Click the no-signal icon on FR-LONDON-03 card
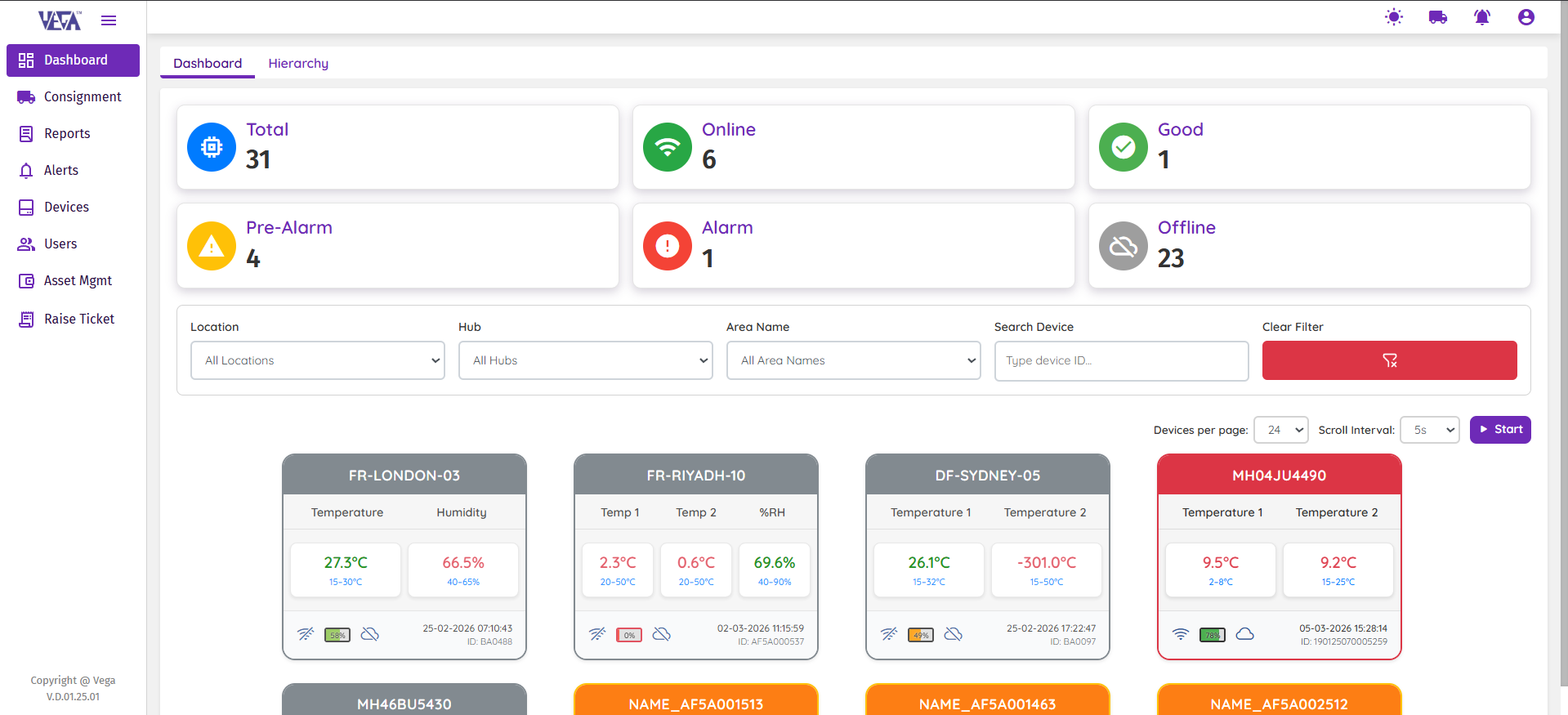This screenshot has height=715, width=1568. click(306, 634)
